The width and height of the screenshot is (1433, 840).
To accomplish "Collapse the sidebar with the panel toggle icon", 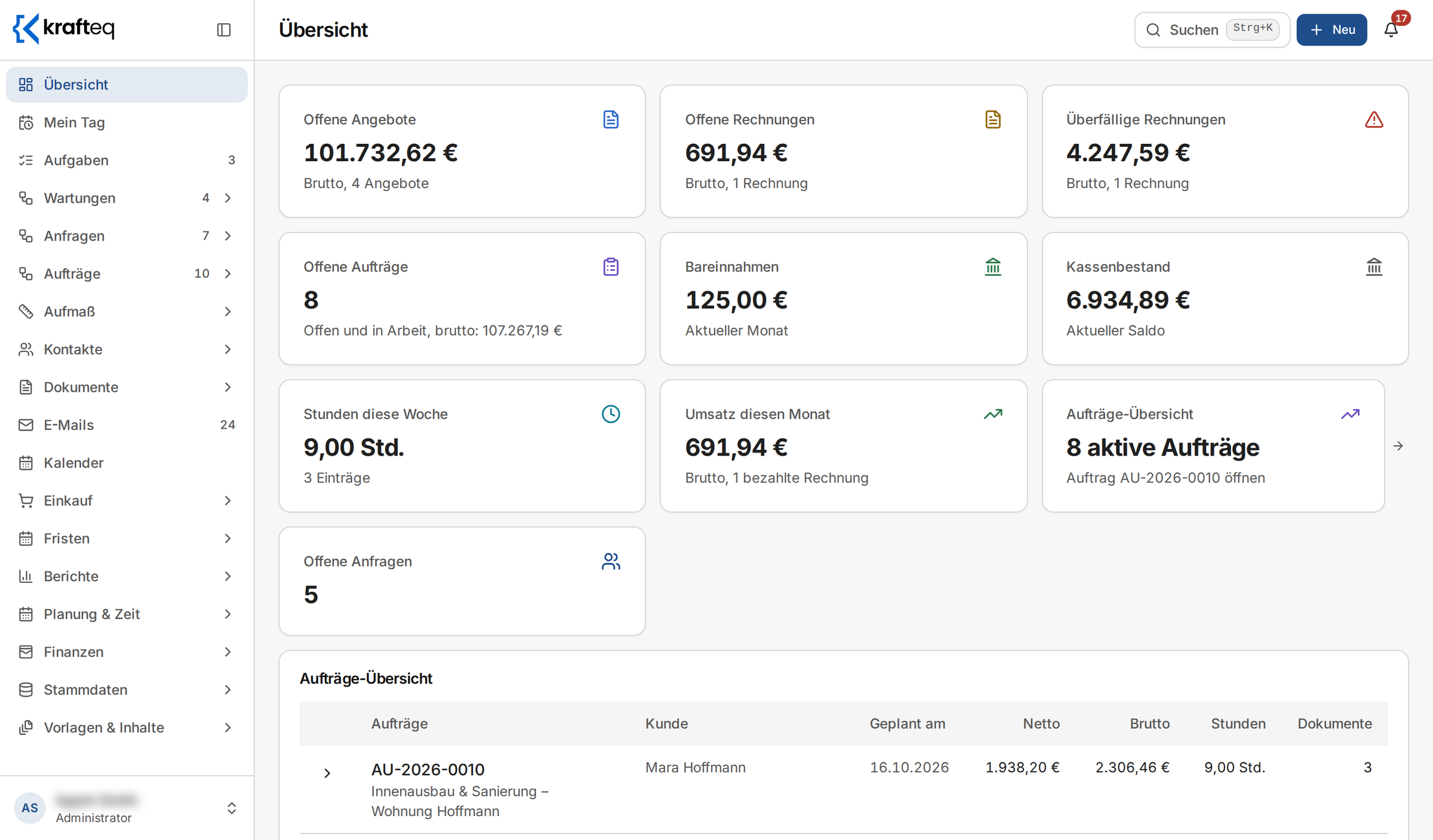I will coord(224,30).
